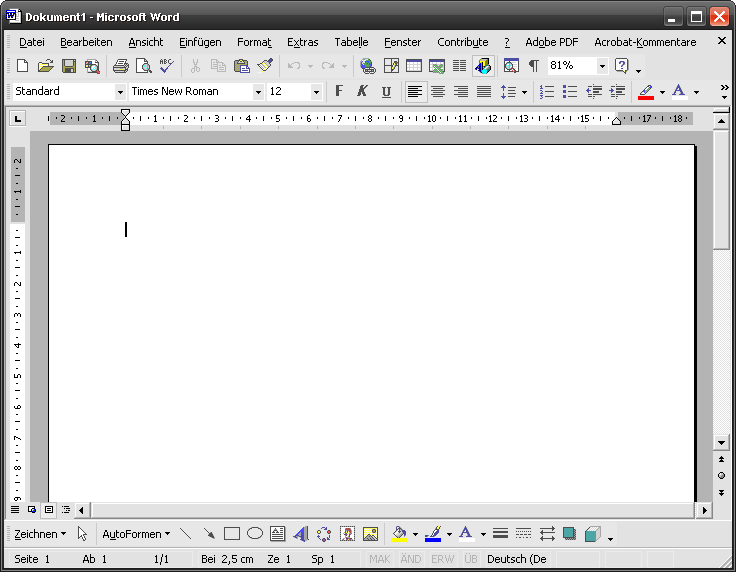Click the vertical scrollbar down arrow
The height and width of the screenshot is (572, 736).
pos(721,442)
